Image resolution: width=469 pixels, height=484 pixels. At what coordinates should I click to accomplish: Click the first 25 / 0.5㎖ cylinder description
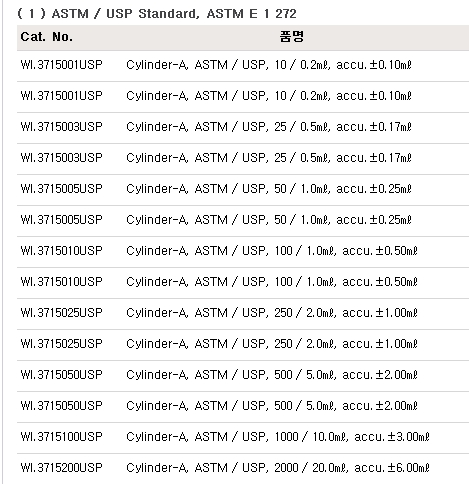coord(269,127)
